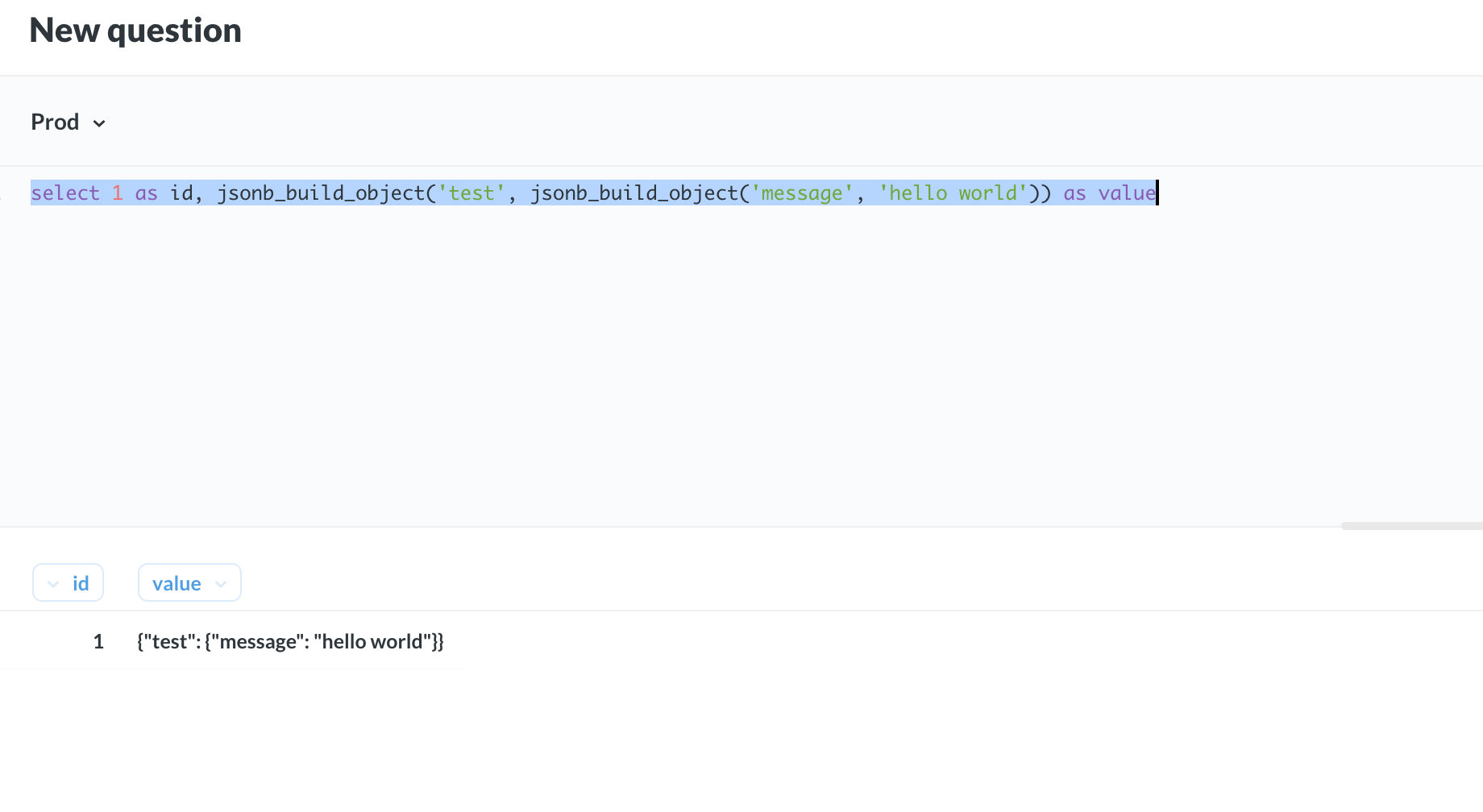Click the Prod environment label
The width and height of the screenshot is (1483, 812).
pyautogui.click(x=55, y=122)
